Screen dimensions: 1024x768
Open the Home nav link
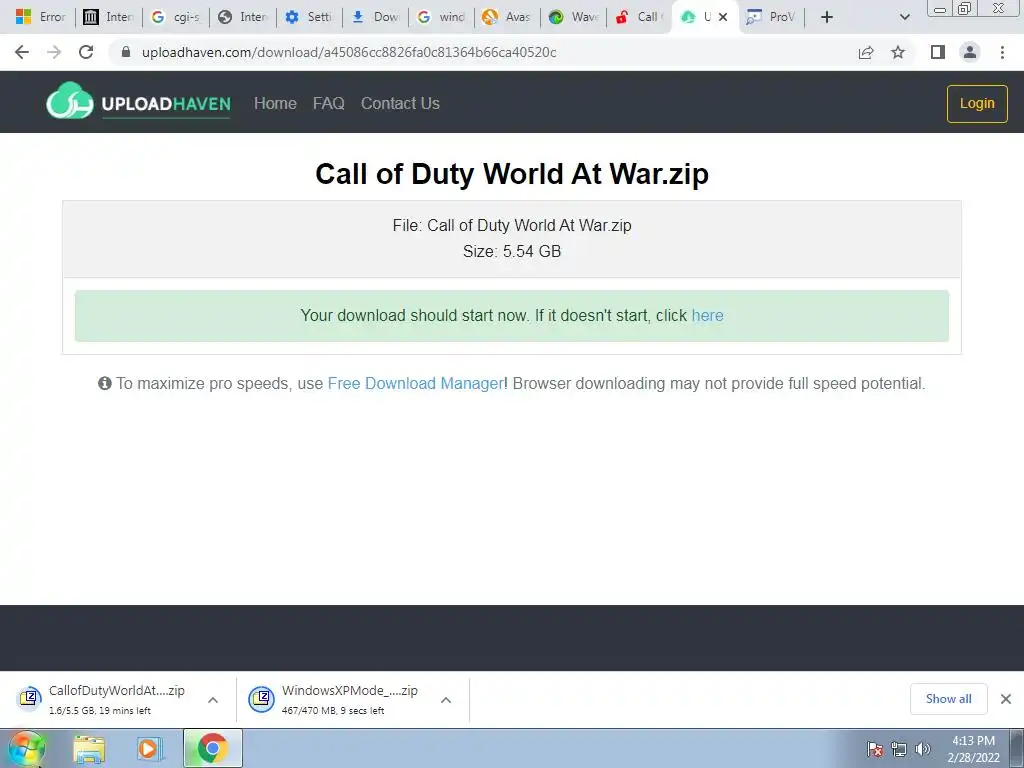(275, 103)
